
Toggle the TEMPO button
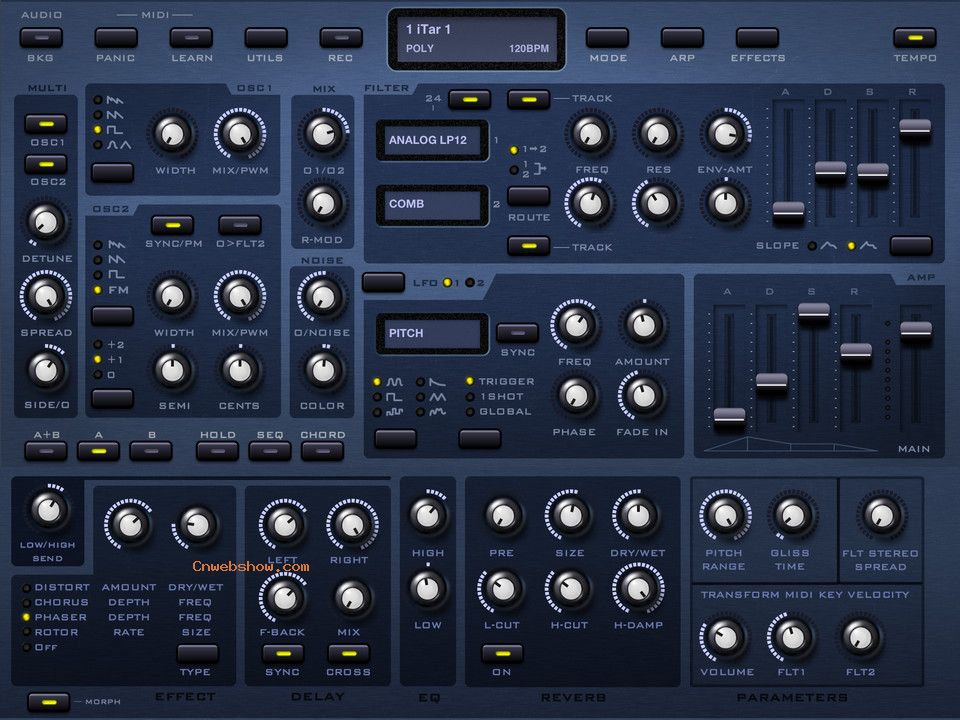915,38
